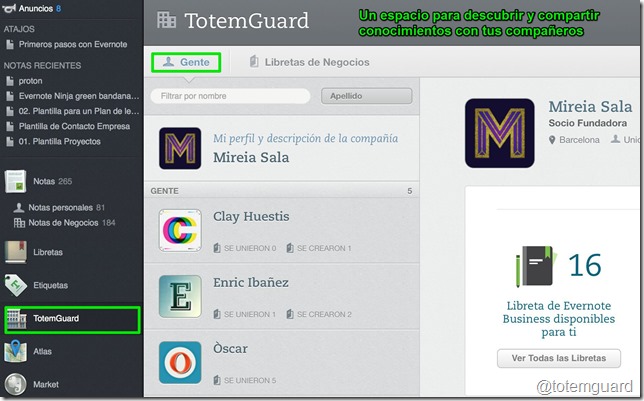Click the Enric Ibañez avatar
The image size is (644, 401).
pyautogui.click(x=180, y=297)
